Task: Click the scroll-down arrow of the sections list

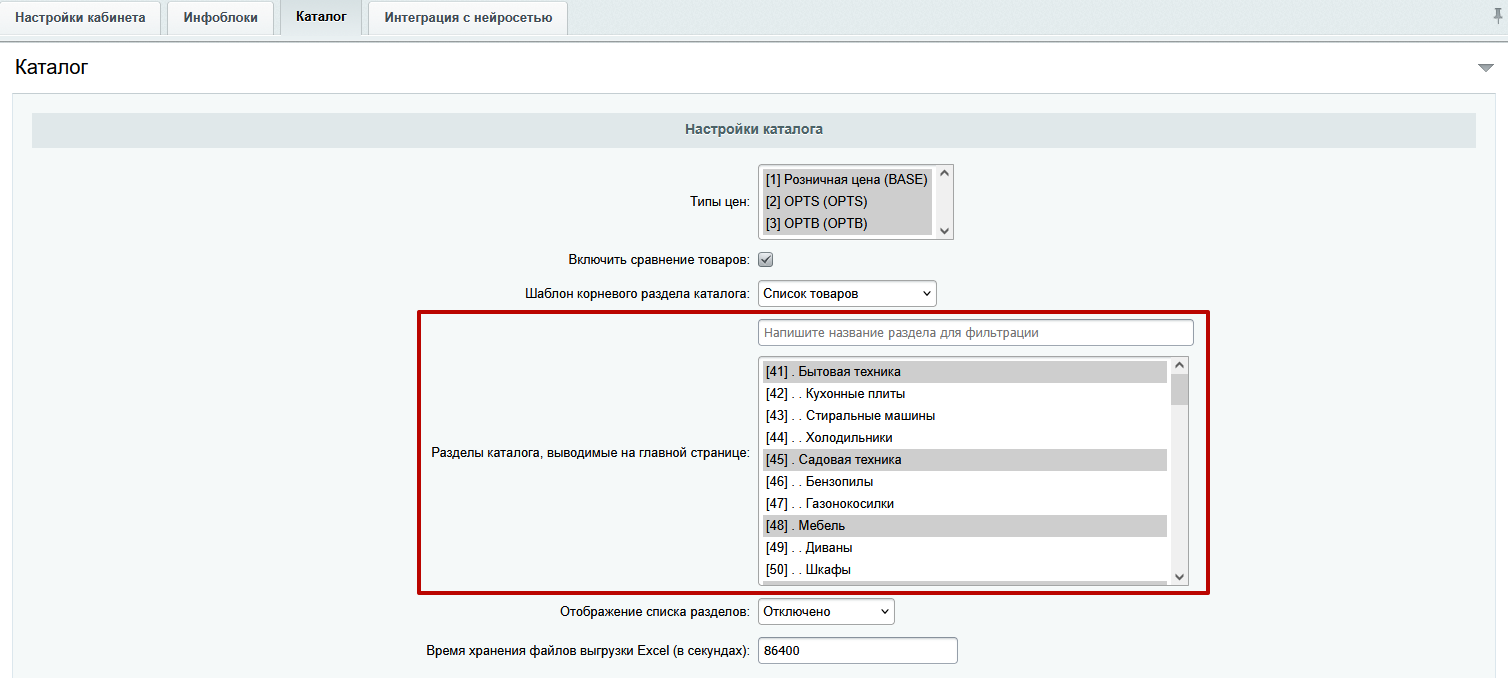Action: pyautogui.click(x=1180, y=576)
